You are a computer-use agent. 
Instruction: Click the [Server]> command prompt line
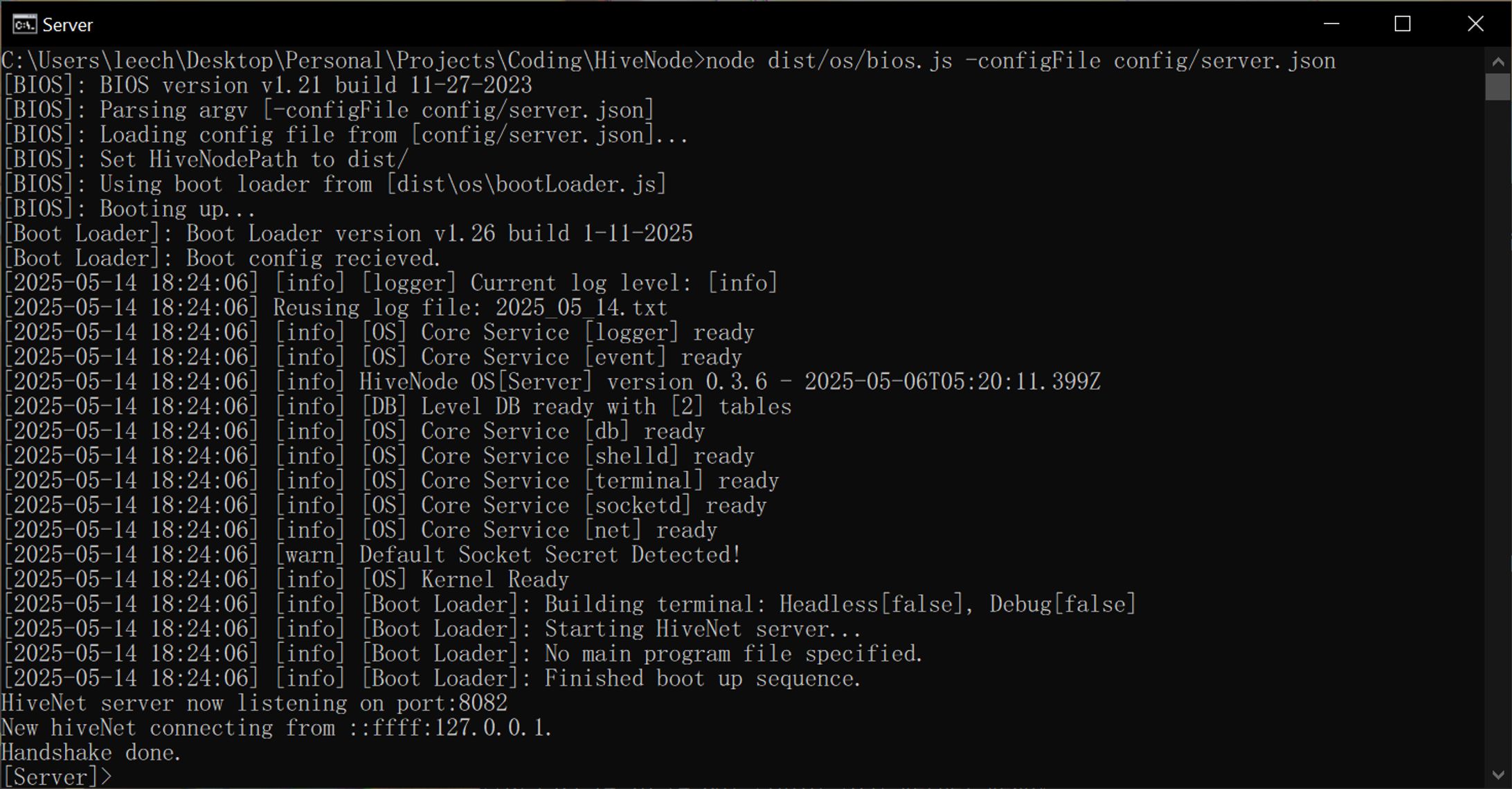[x=57, y=777]
